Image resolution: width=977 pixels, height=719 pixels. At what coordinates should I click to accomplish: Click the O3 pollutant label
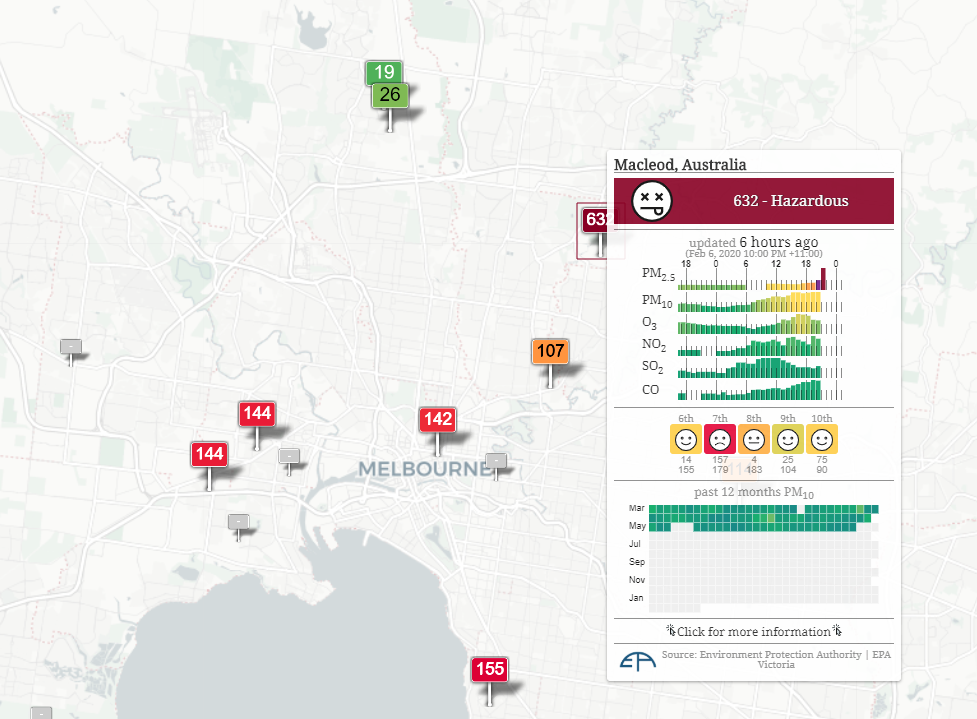click(649, 323)
